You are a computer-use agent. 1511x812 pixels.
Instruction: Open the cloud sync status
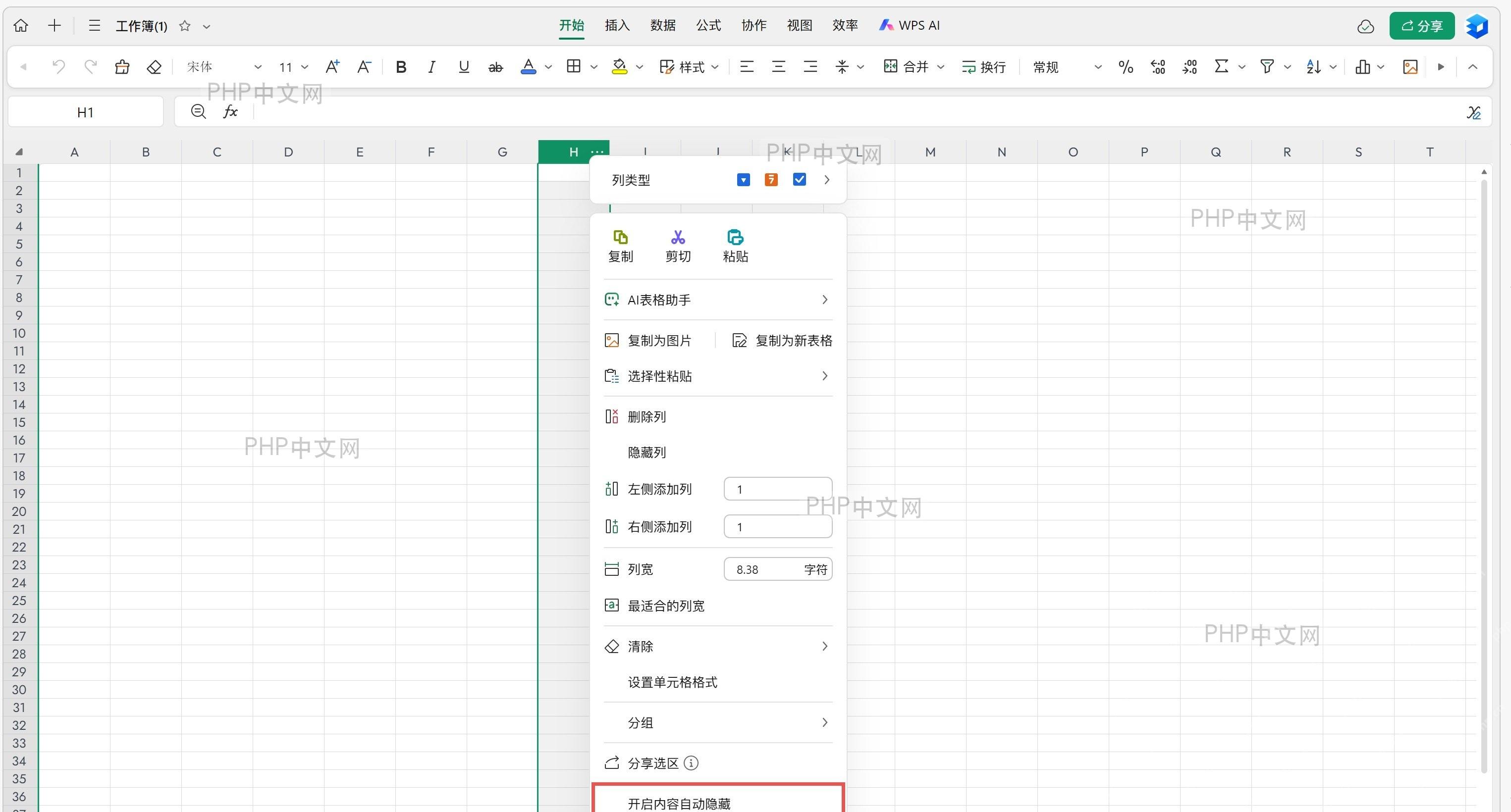(x=1365, y=26)
